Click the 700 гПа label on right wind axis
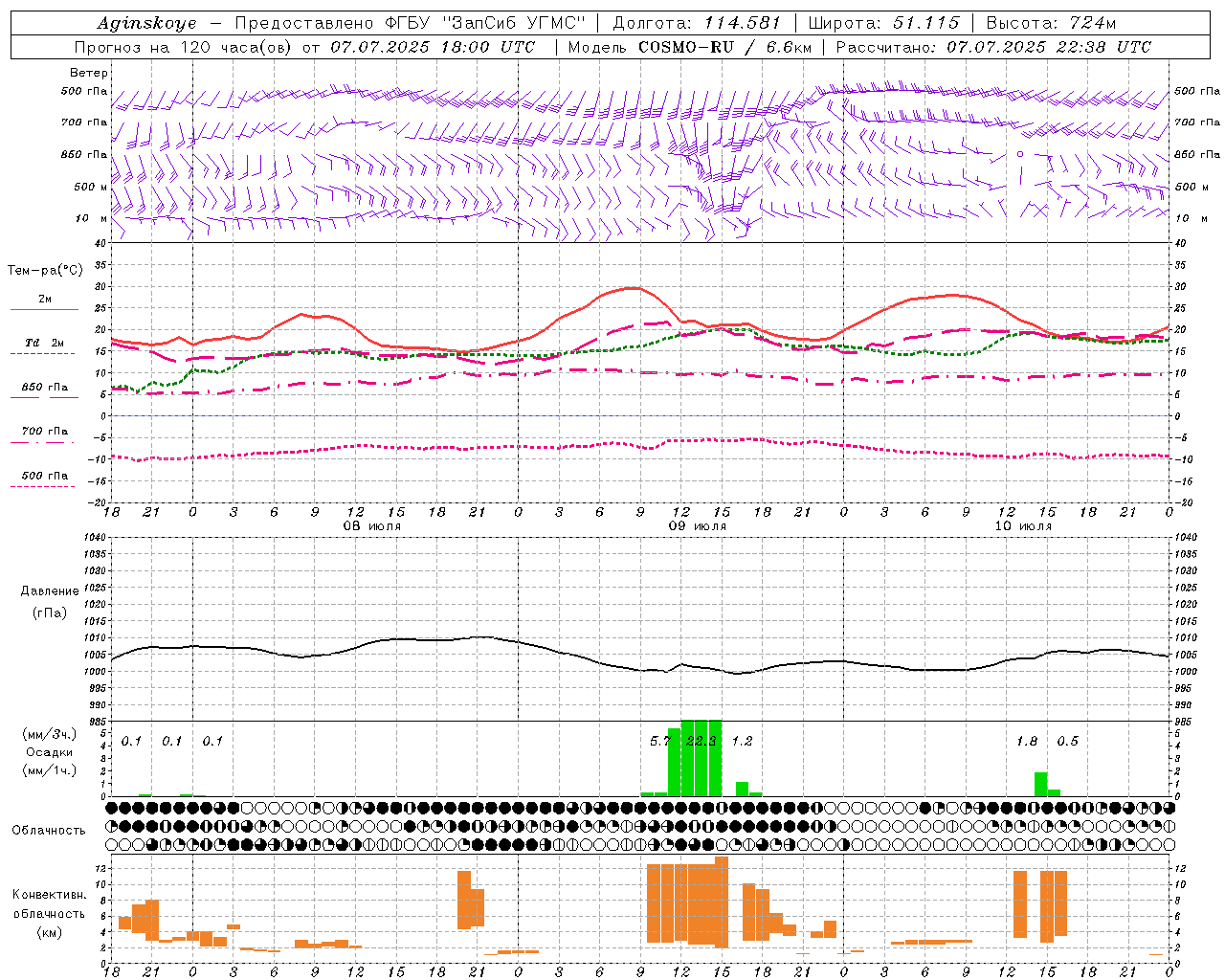The width and height of the screenshot is (1225, 980). (x=1197, y=122)
